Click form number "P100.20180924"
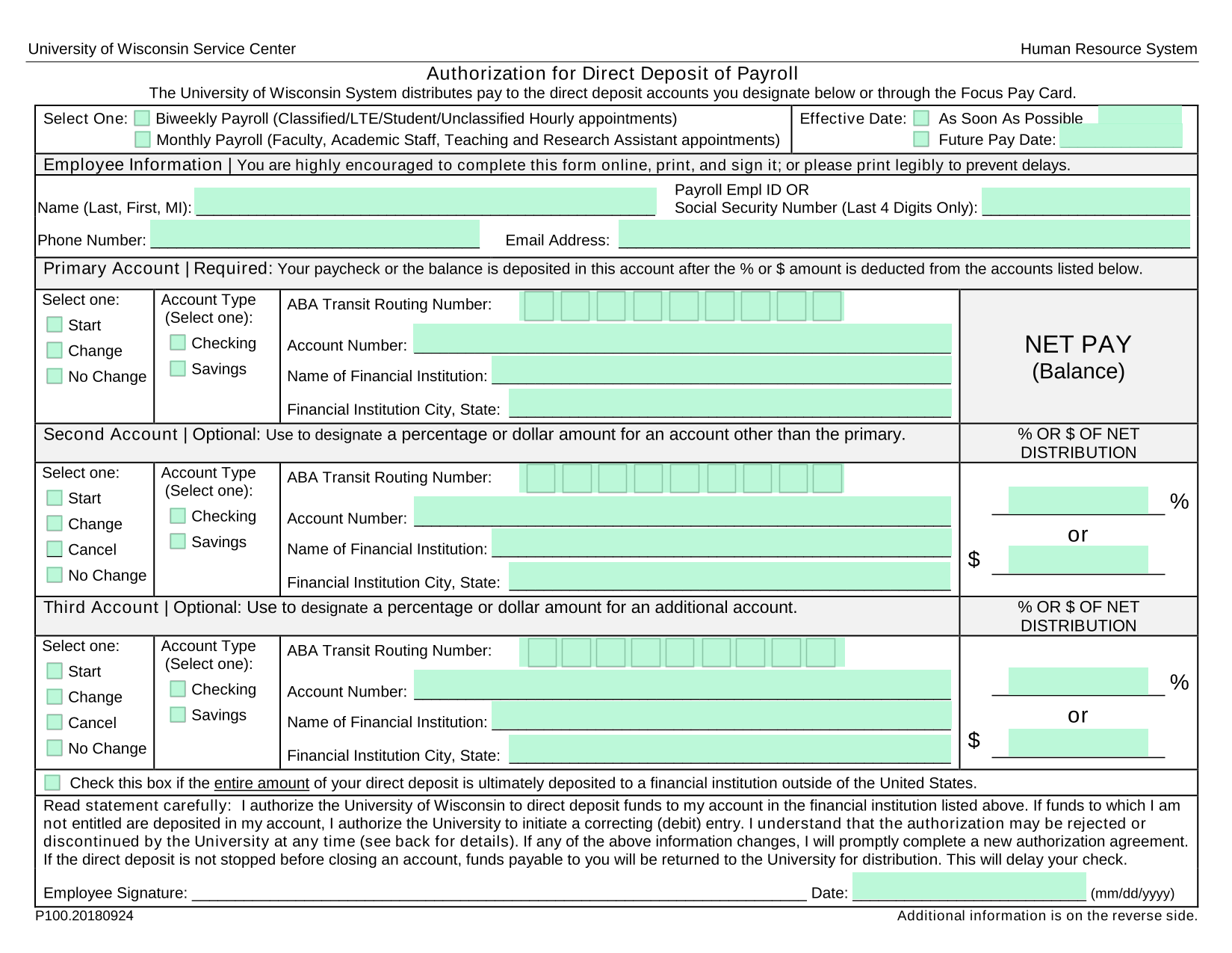The height and width of the screenshot is (953, 1232). coord(84,916)
